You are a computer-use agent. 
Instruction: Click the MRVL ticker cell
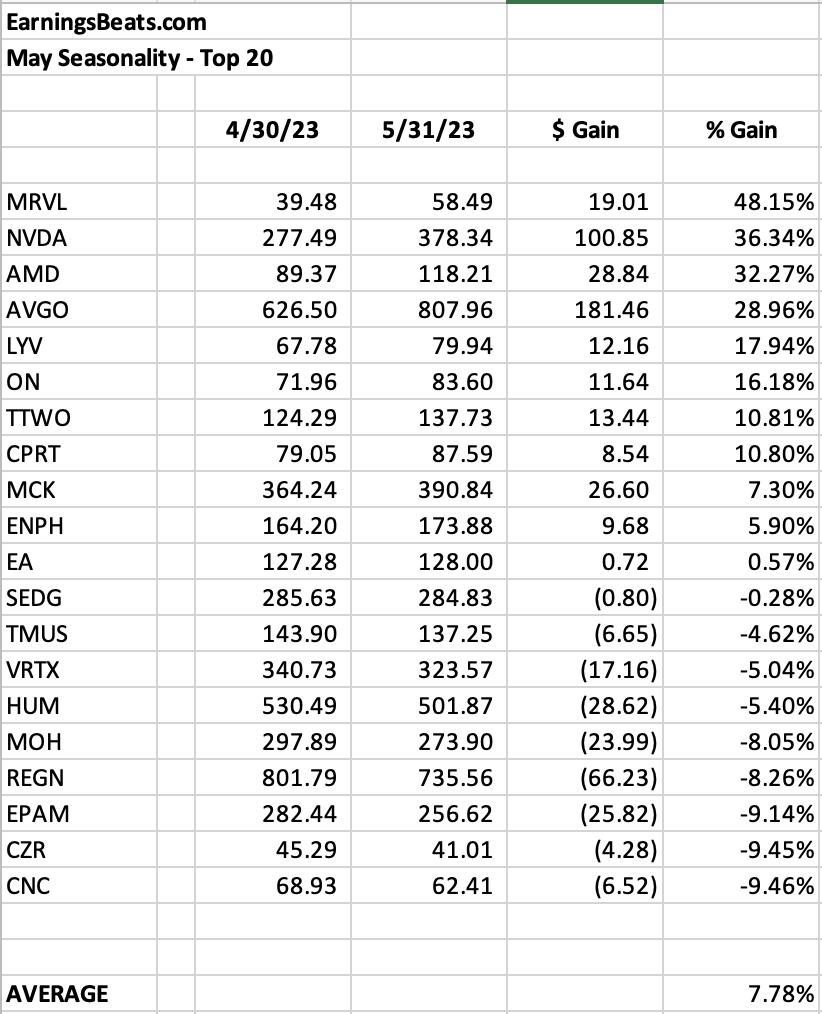79,202
